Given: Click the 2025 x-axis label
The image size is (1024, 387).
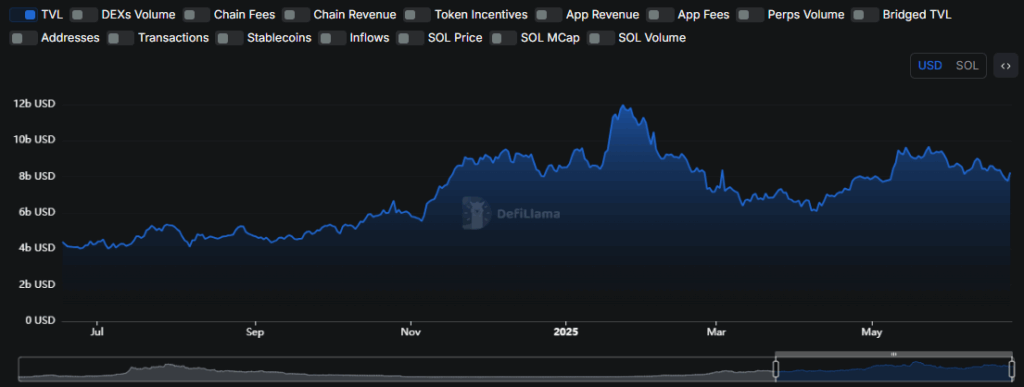Looking at the screenshot, I should coord(566,332).
